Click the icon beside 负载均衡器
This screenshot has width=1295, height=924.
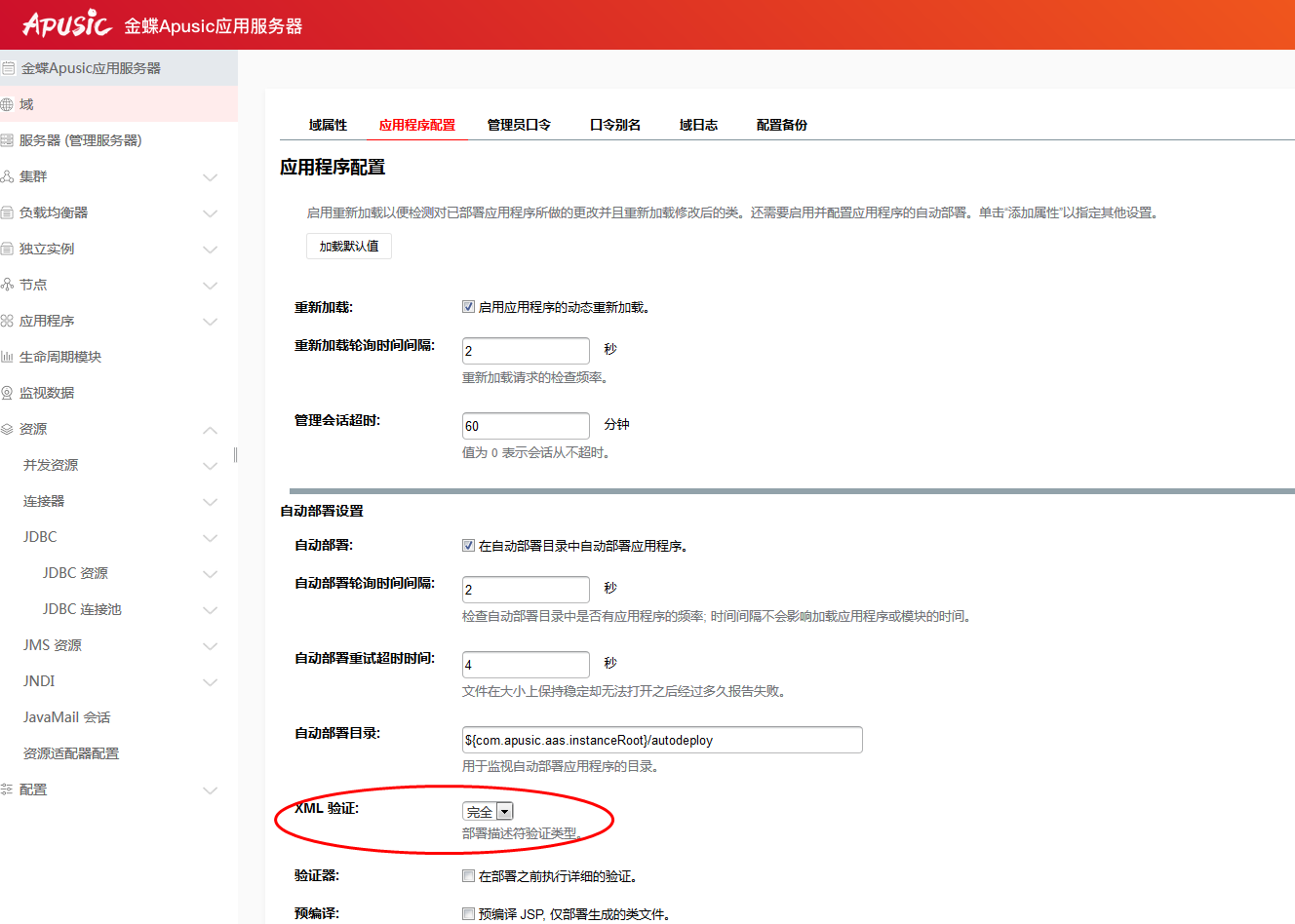7,212
